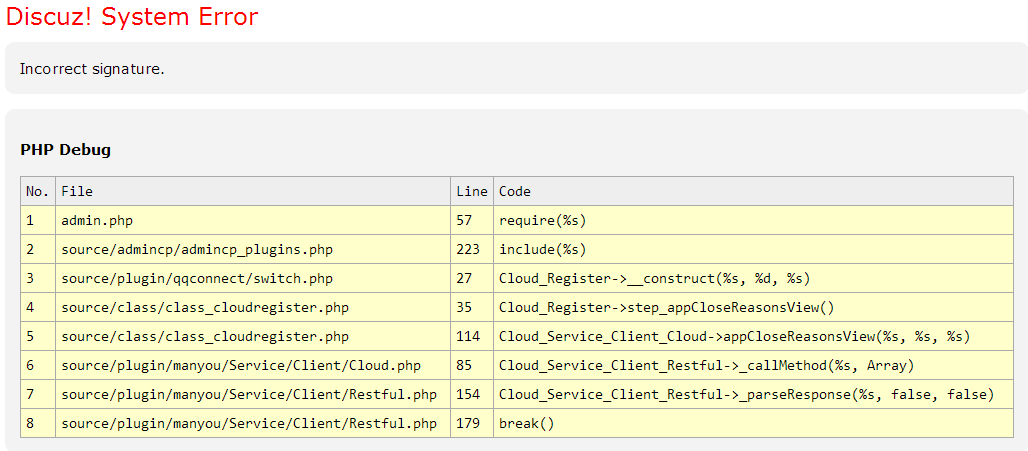The image size is (1028, 451).
Task: Click the step_appCloseReasonsView() code cell
Action: tap(666, 307)
